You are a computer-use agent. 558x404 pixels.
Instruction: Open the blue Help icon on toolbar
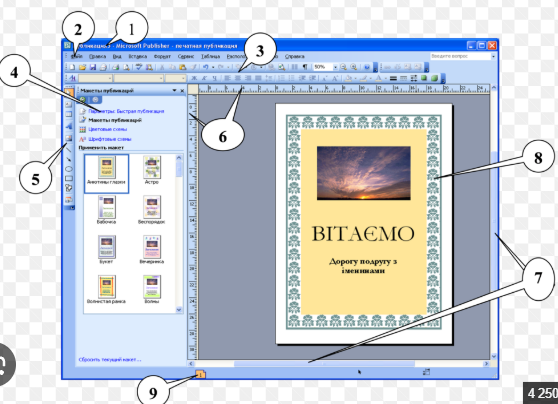367,67
